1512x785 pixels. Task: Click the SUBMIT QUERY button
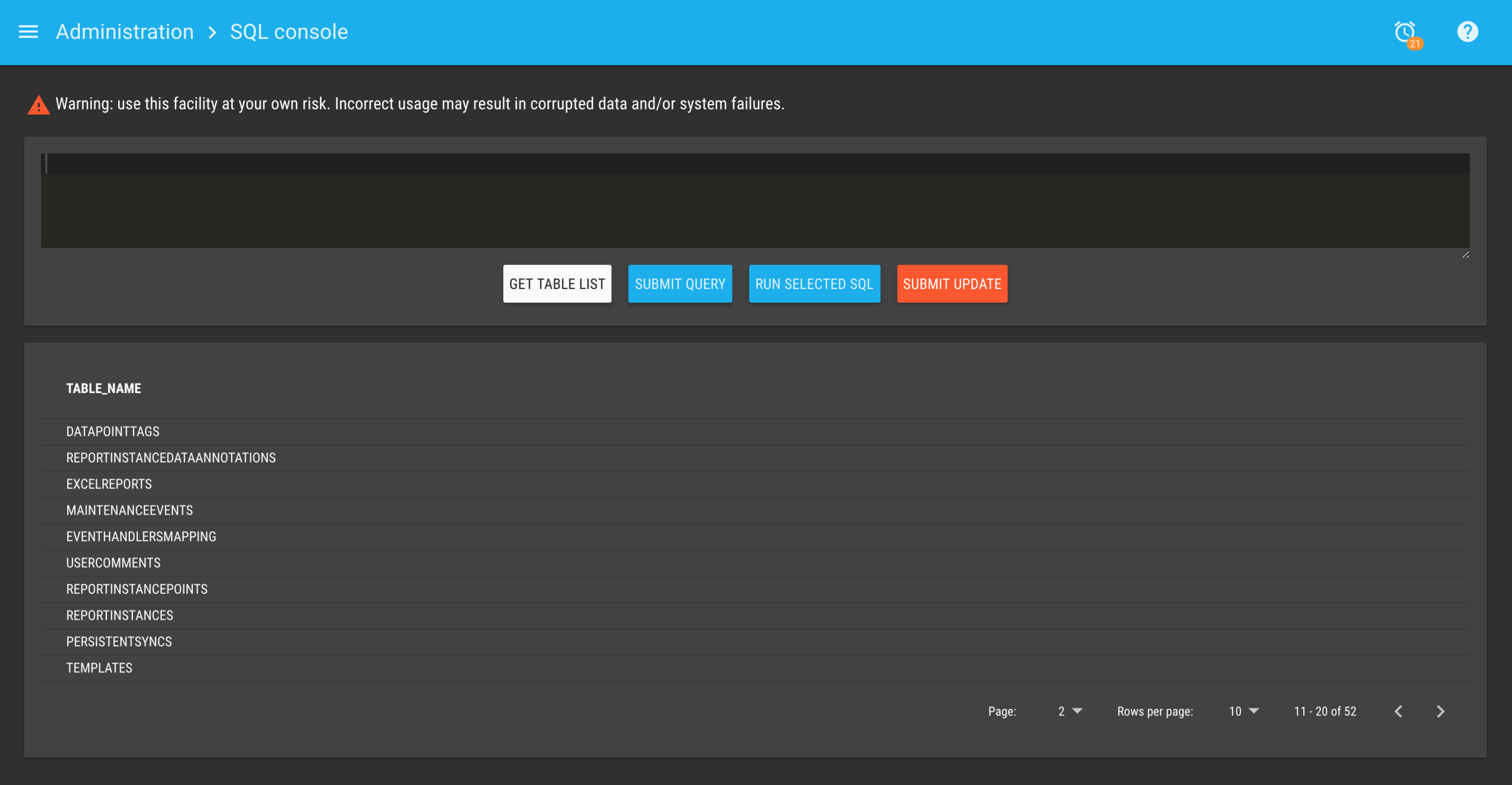coord(680,284)
